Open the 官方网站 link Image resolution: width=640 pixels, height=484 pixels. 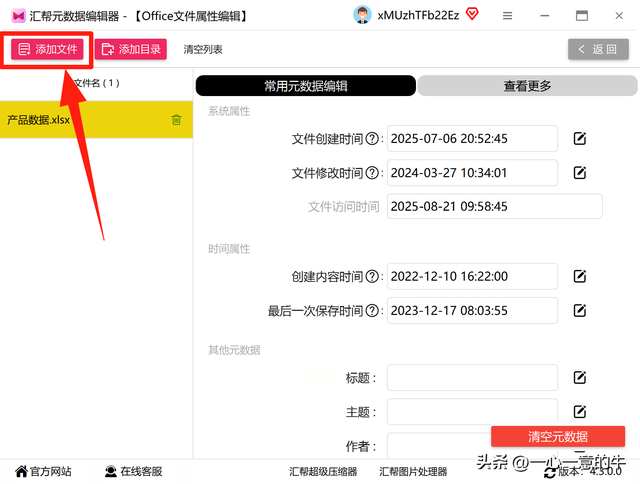43,471
